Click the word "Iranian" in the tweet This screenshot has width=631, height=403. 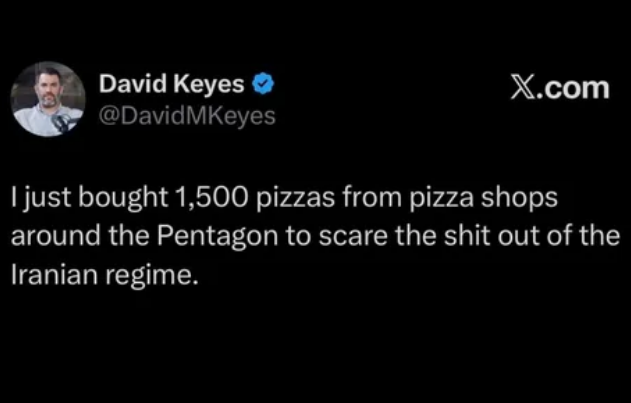(x=50, y=273)
